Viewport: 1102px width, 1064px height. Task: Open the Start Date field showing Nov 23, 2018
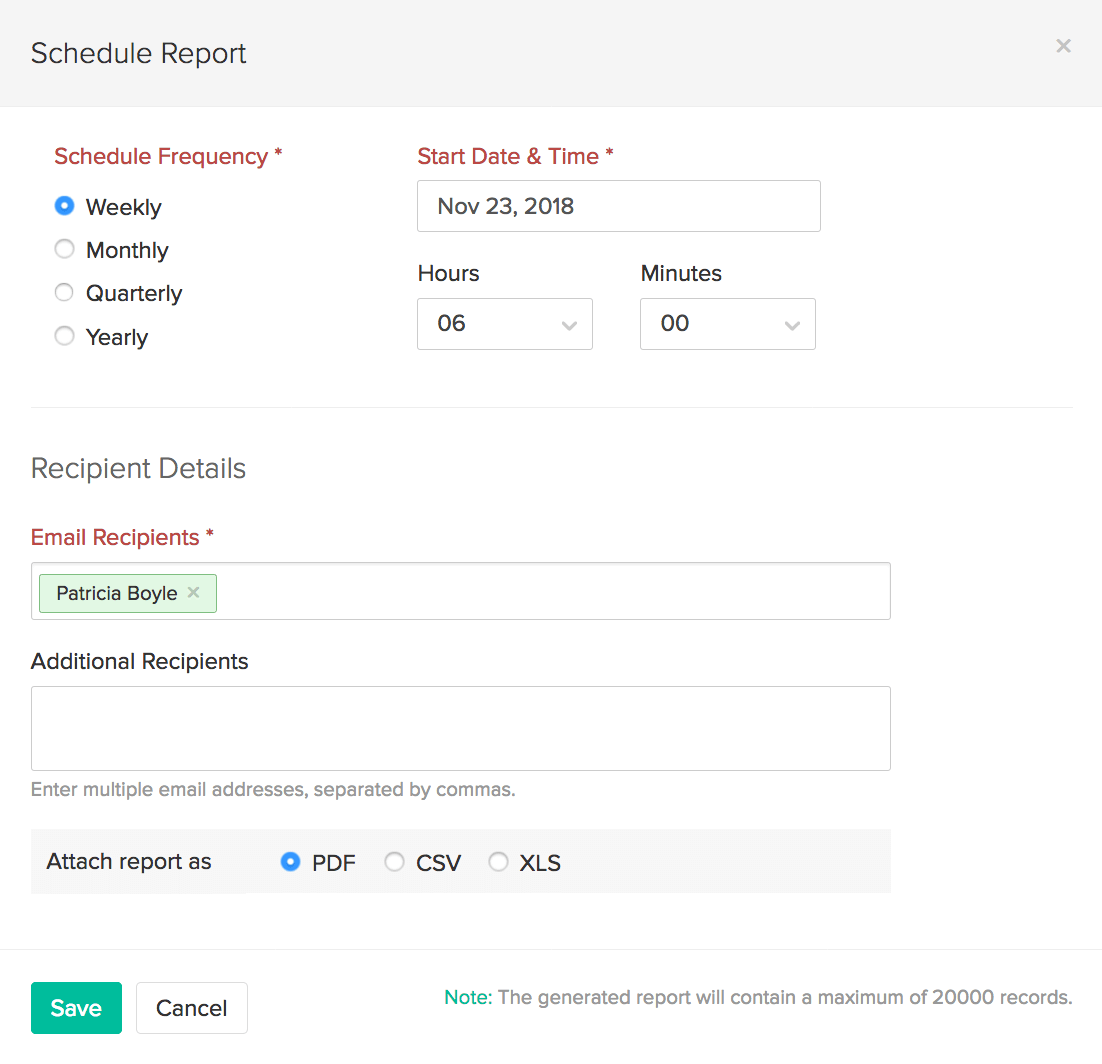point(618,206)
